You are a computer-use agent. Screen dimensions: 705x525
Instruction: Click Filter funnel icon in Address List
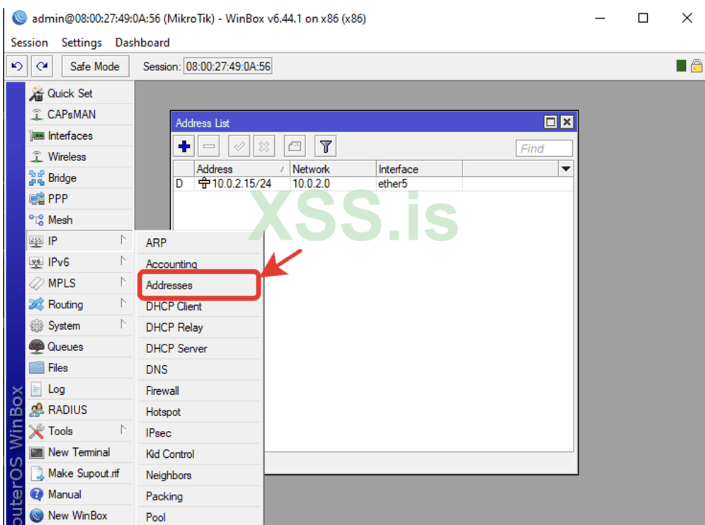click(326, 147)
